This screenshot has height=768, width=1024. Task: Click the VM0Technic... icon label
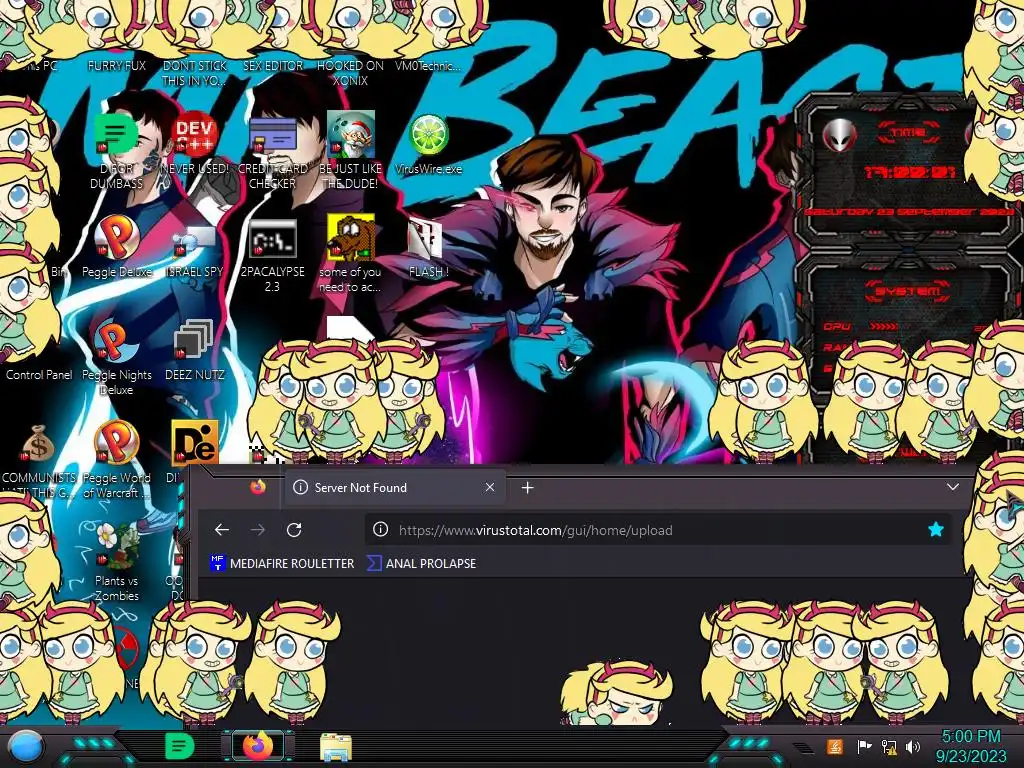[x=428, y=65]
